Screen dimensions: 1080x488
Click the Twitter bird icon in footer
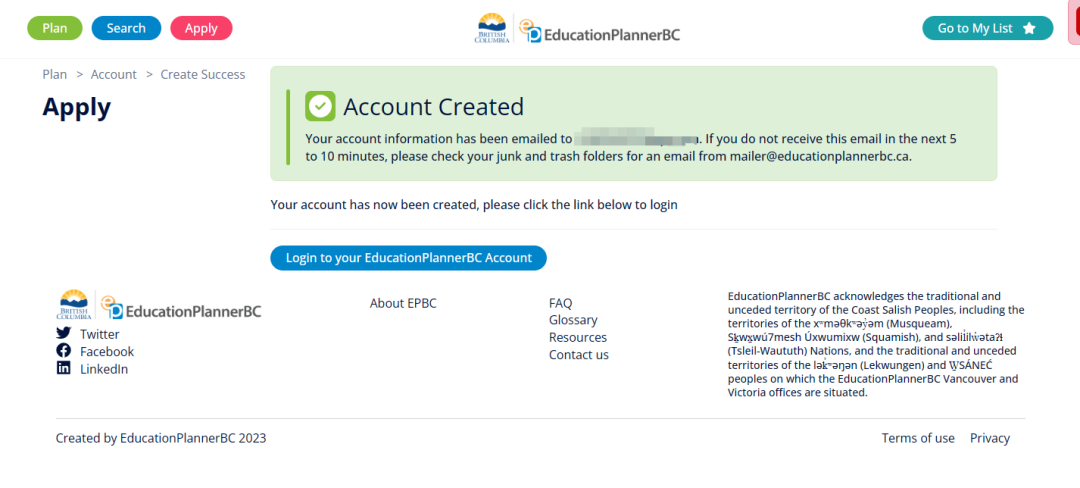(63, 333)
